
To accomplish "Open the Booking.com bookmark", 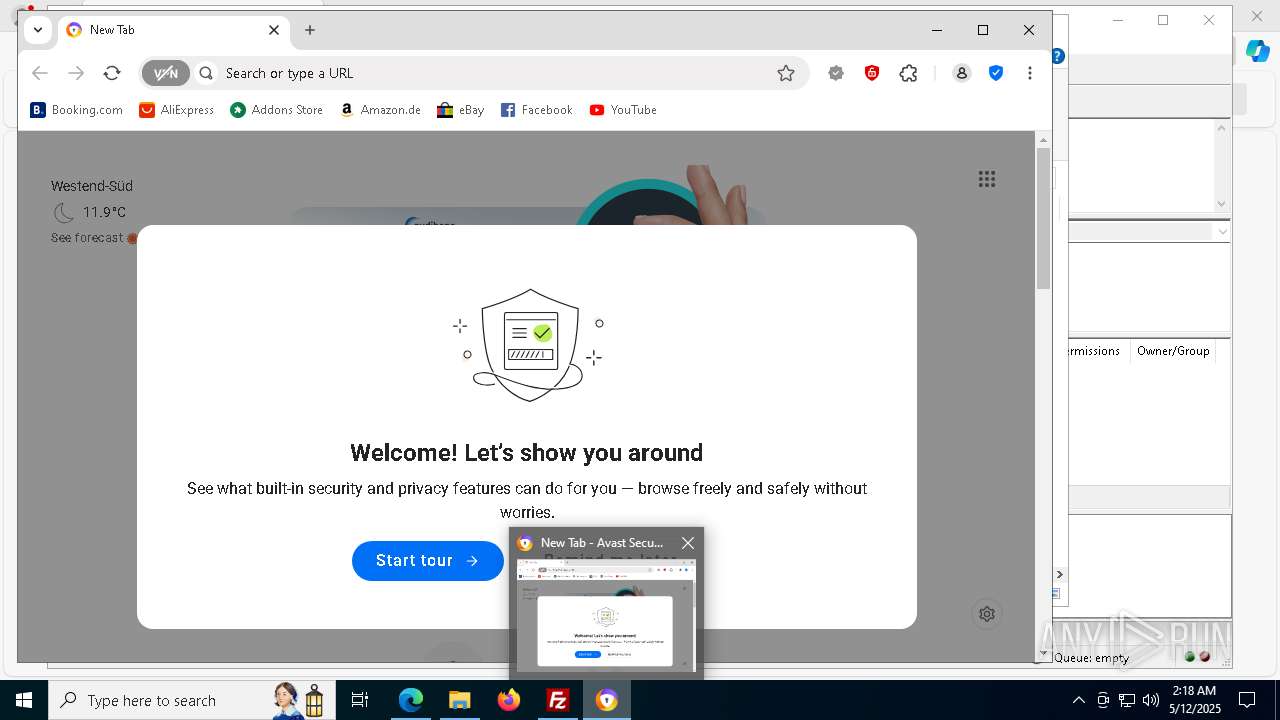I will click(77, 110).
